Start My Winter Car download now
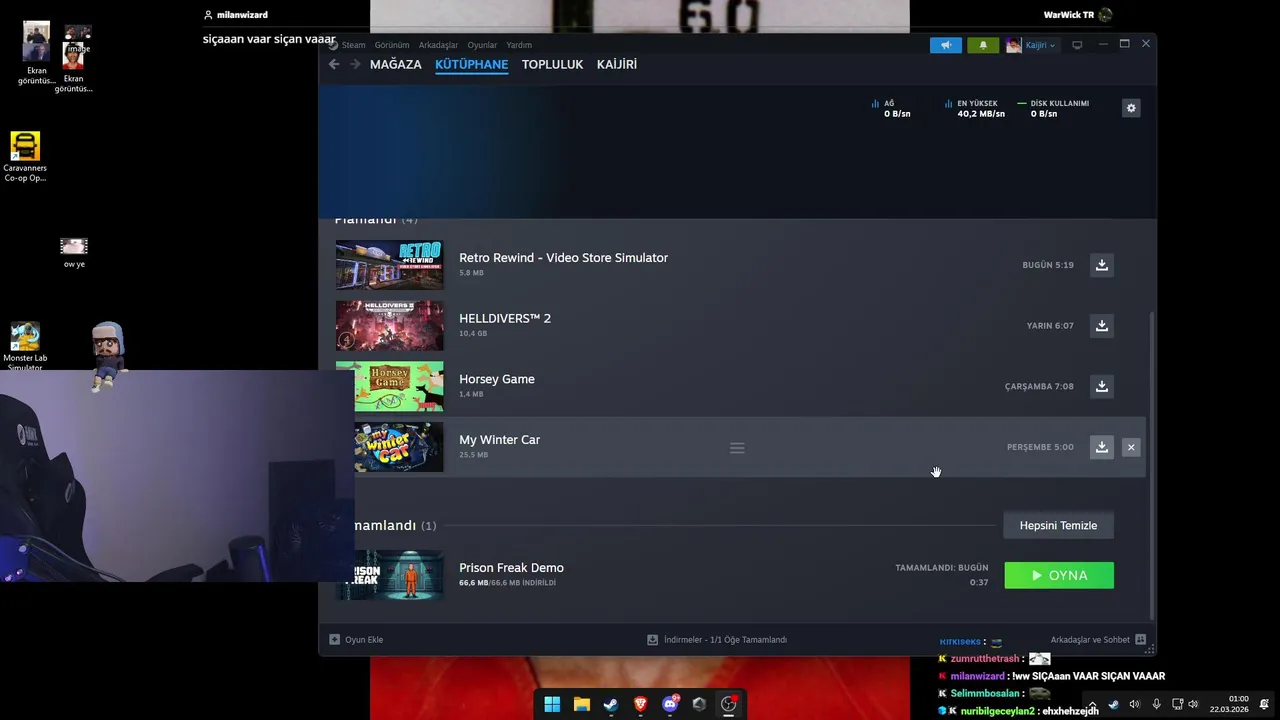 click(x=1101, y=447)
